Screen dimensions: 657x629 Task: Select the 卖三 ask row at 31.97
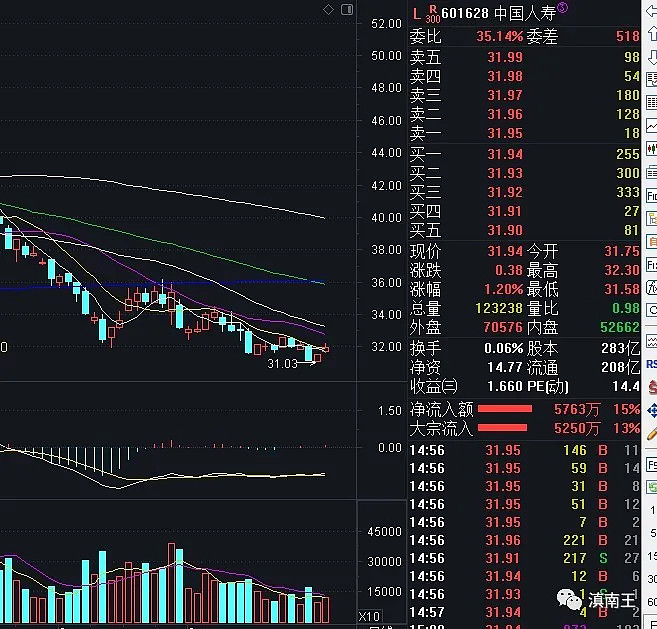[524, 95]
